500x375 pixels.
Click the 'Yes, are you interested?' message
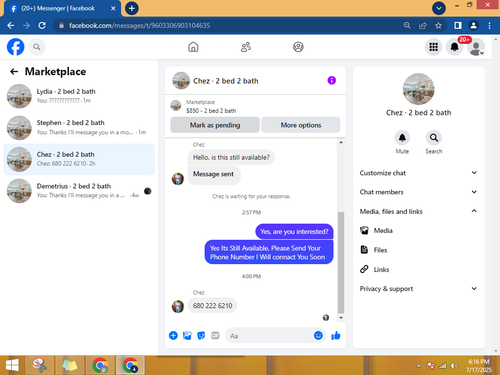pos(294,232)
